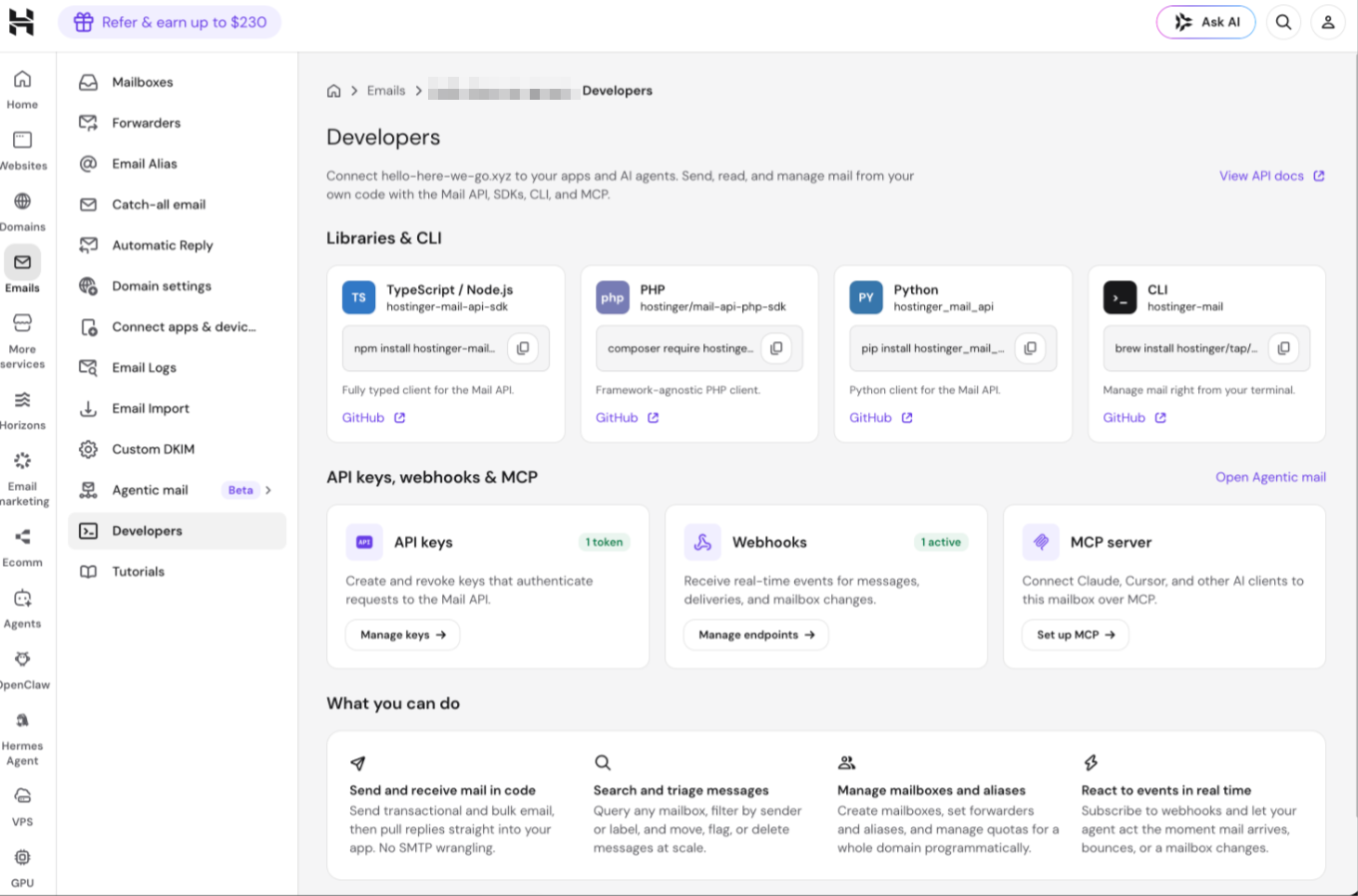Open Ecomm in the left rail
Screen dimensions: 1358x896
pos(22,548)
